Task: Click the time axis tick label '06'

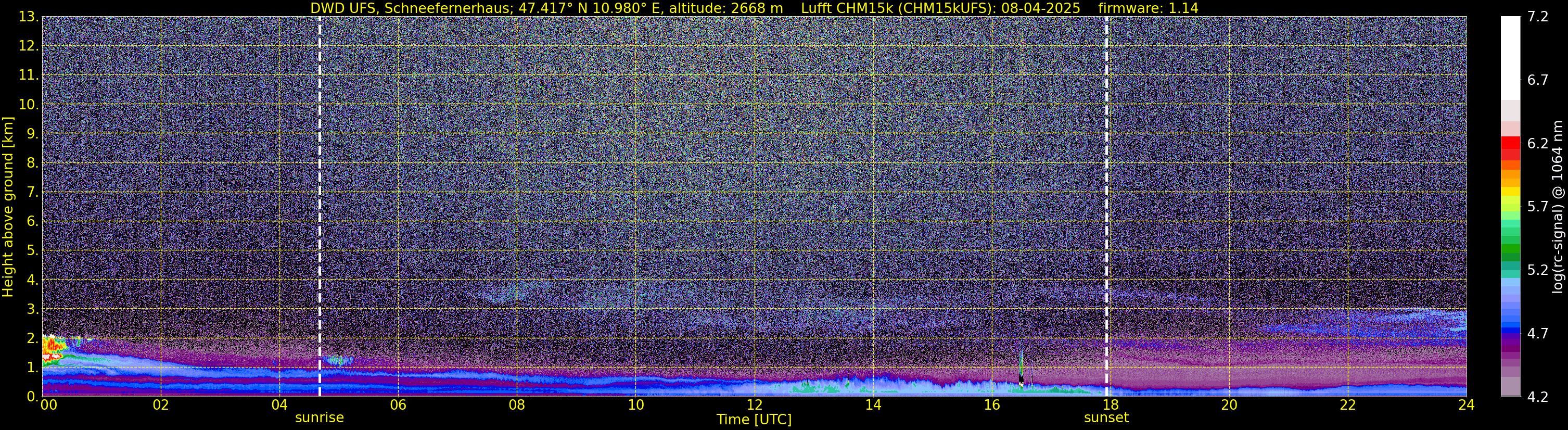Action: [398, 405]
